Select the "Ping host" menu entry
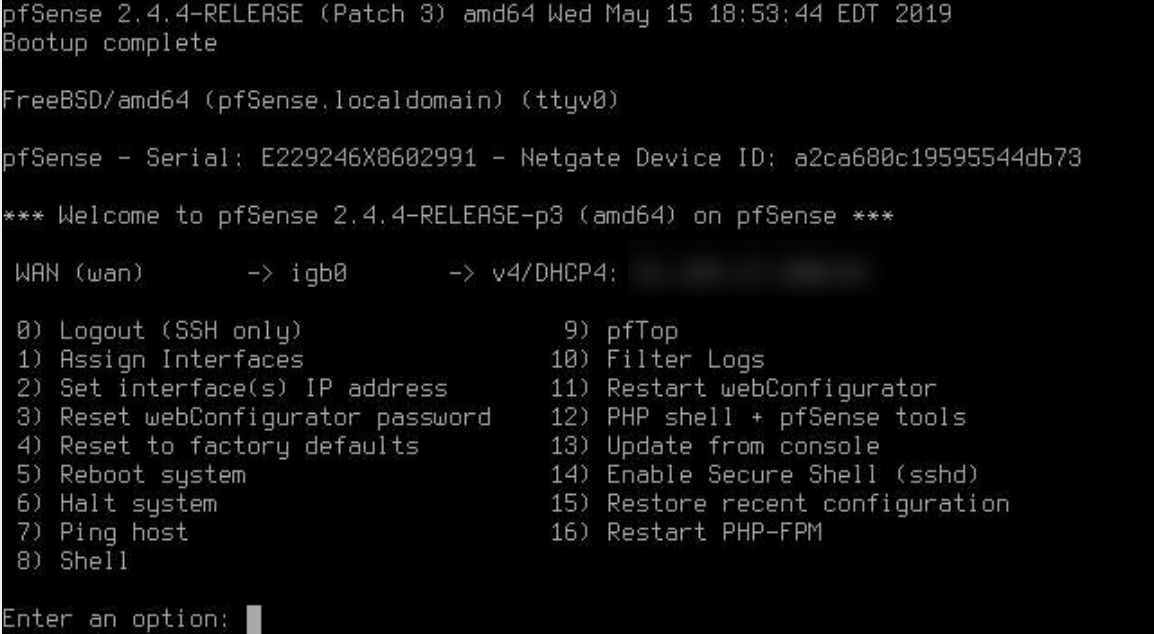1154x634 pixels. point(123,532)
